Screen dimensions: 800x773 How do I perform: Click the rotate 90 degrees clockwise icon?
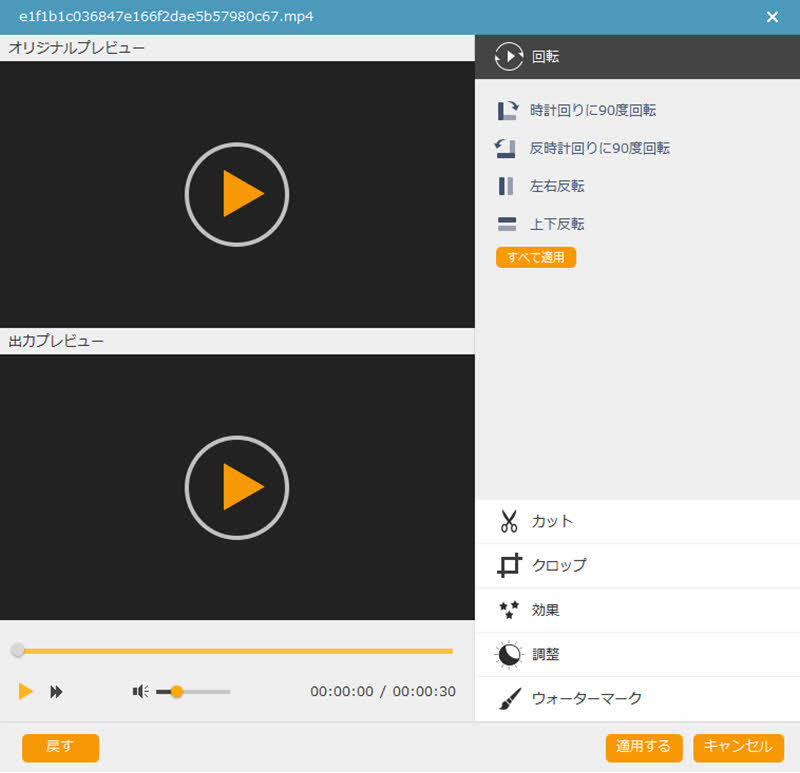[x=508, y=111]
